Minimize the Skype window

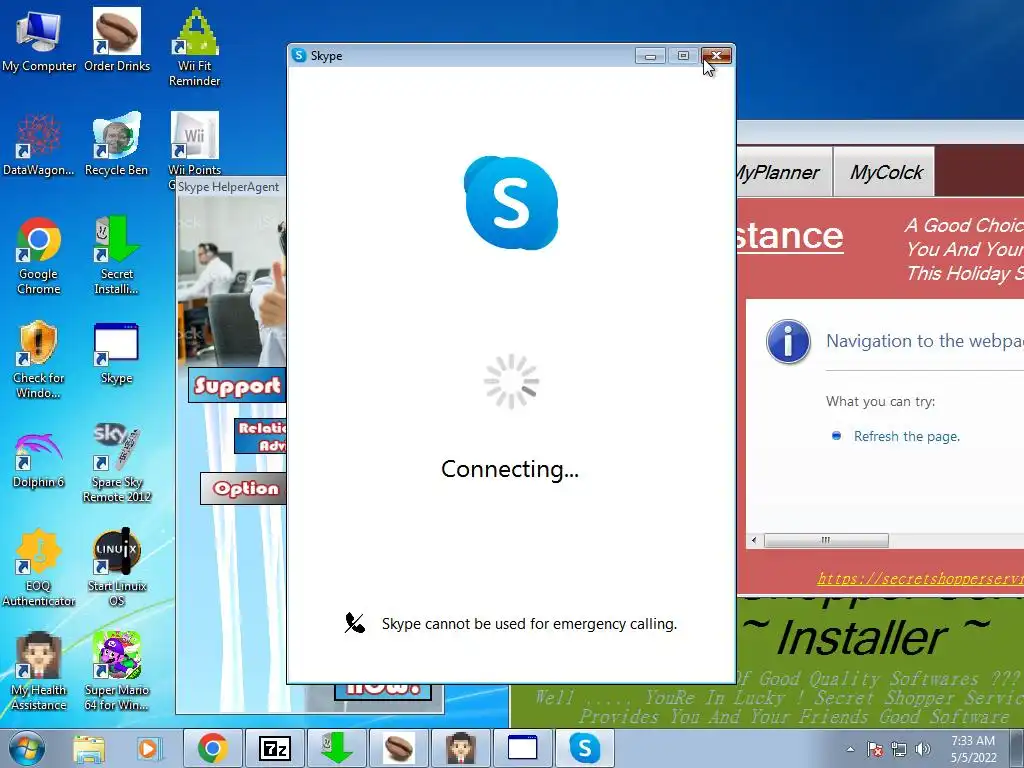650,56
